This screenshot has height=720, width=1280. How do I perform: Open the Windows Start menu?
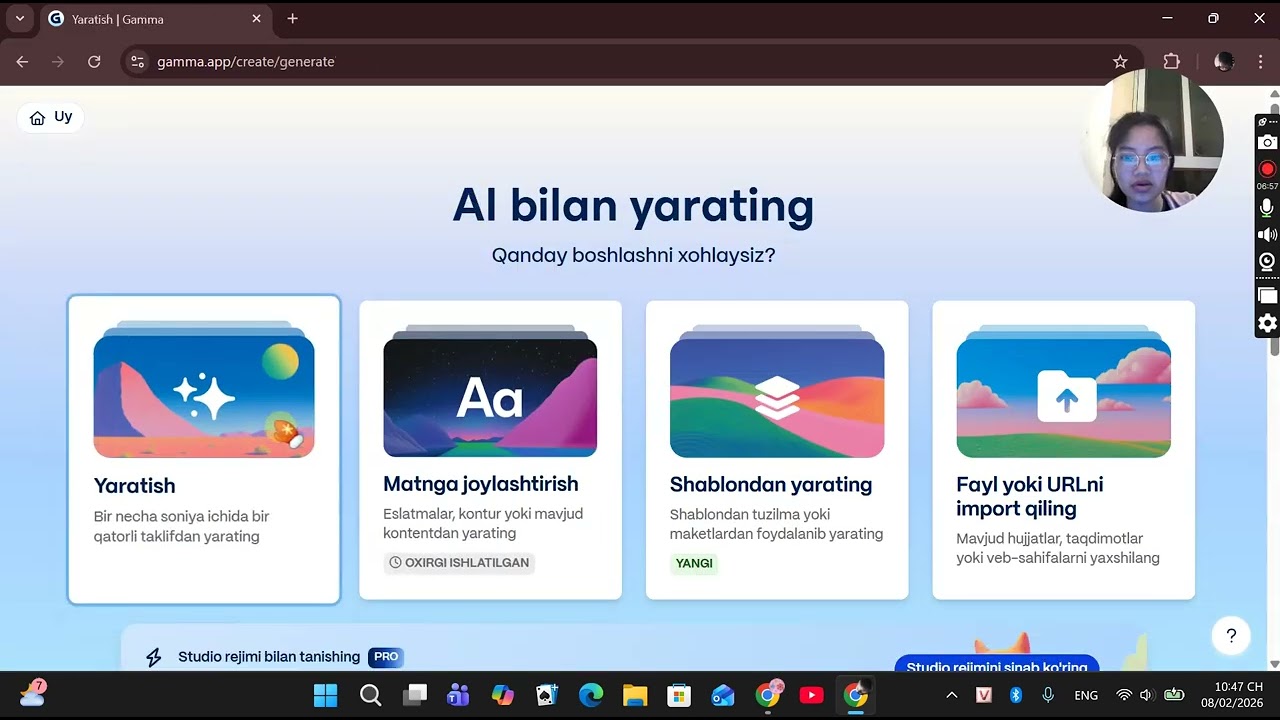[326, 695]
